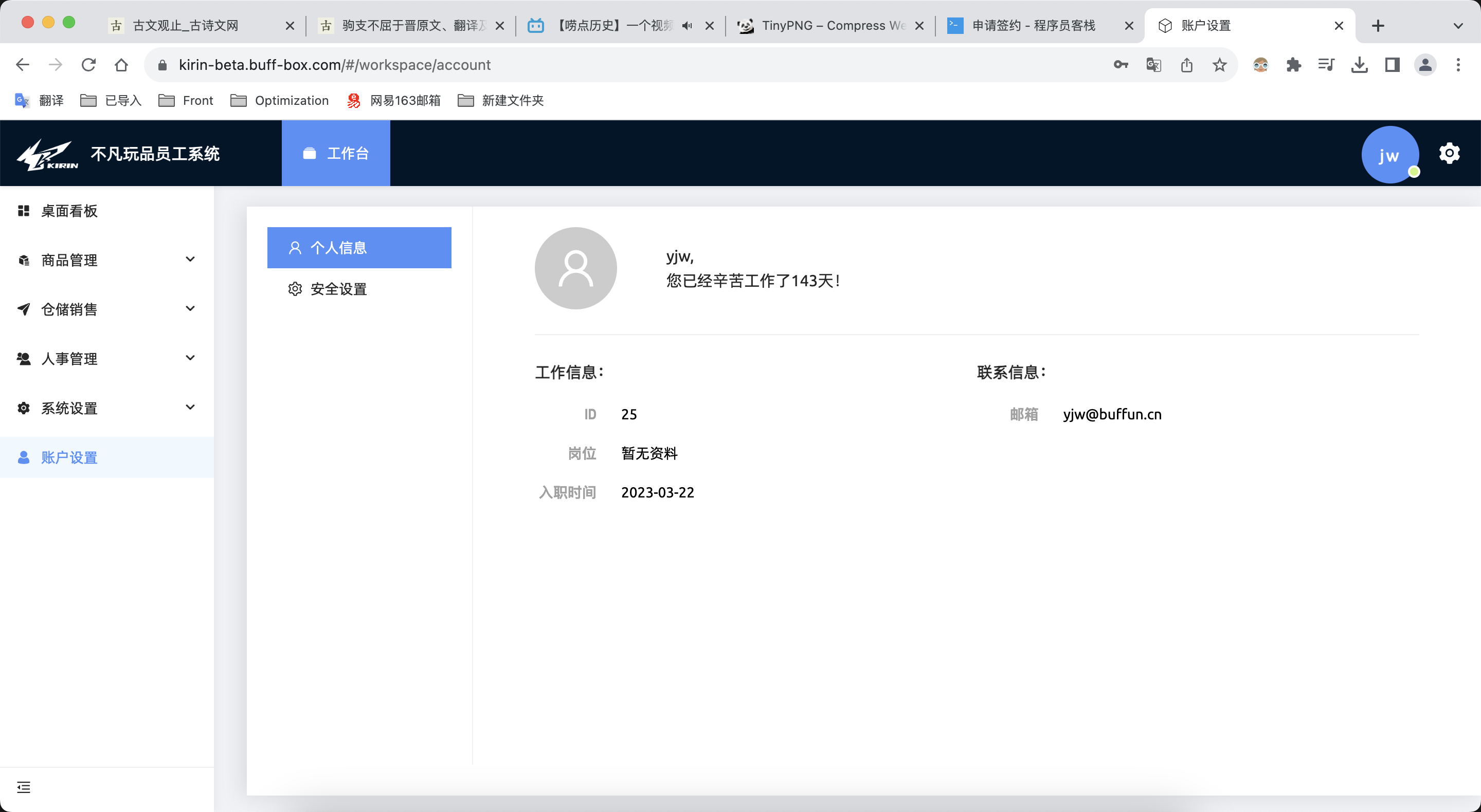Click the 人事管理 people icon
1481x812 pixels.
click(x=24, y=359)
